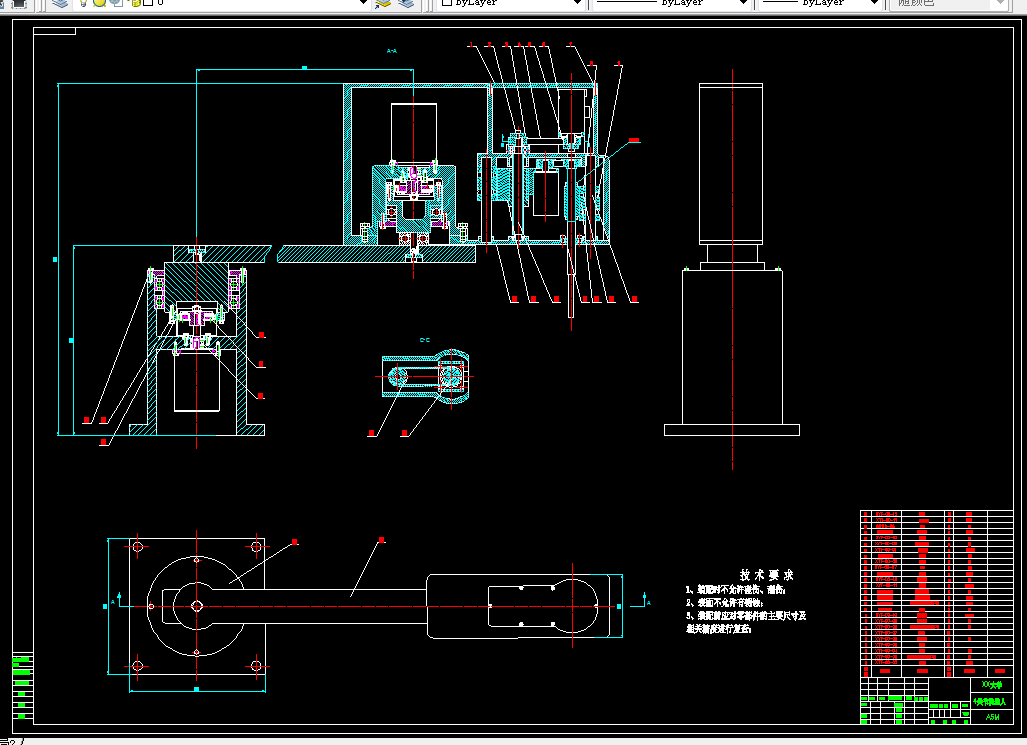Click the Layer Previous icon
This screenshot has height=745, width=1027.
coord(406,3)
